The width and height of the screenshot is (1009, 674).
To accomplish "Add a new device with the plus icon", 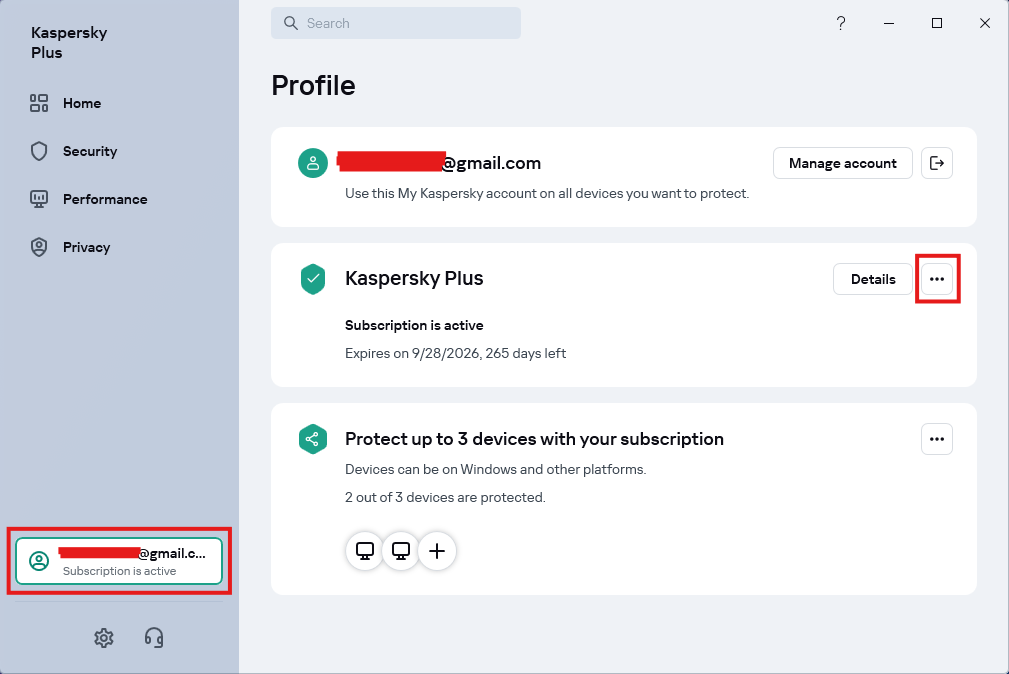I will (x=437, y=550).
